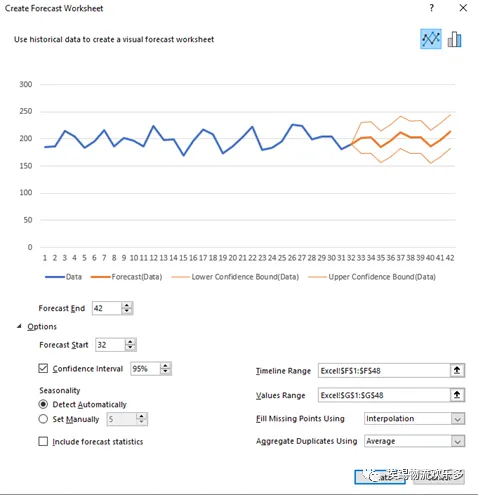The image size is (478, 495).
Task: Click into the Timeline Range field
Action: [384, 370]
